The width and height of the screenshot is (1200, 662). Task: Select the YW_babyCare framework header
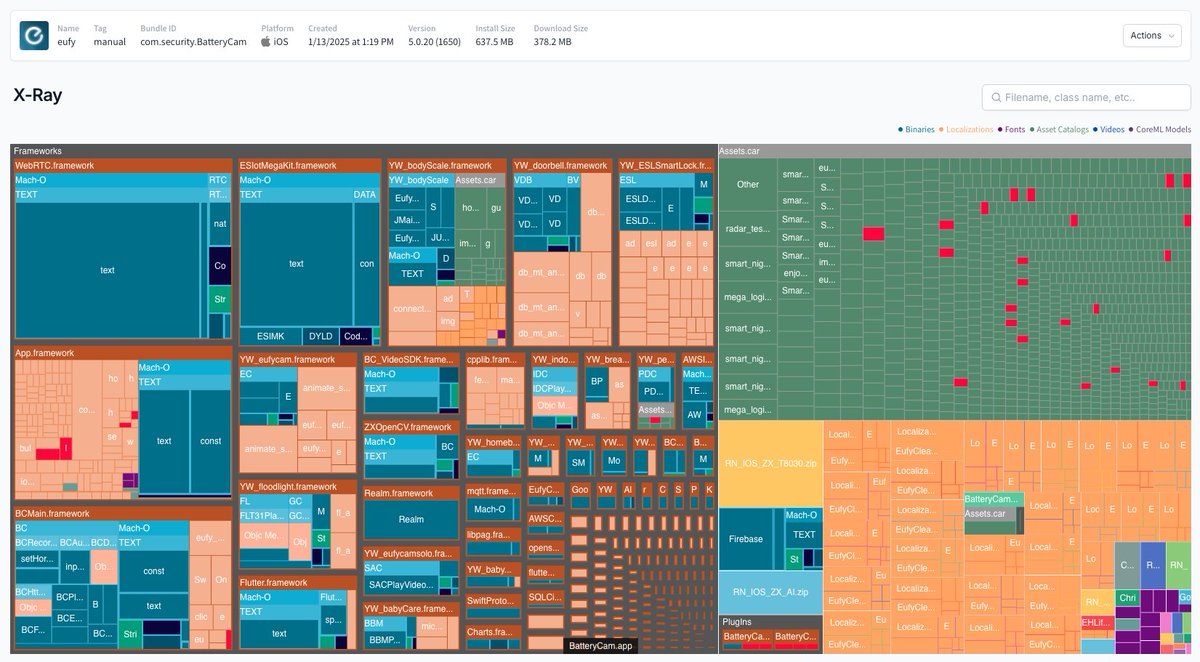tap(410, 608)
